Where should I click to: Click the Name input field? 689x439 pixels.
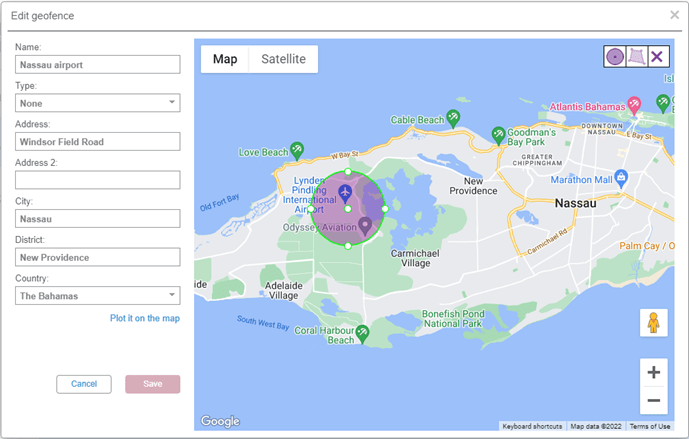97,65
